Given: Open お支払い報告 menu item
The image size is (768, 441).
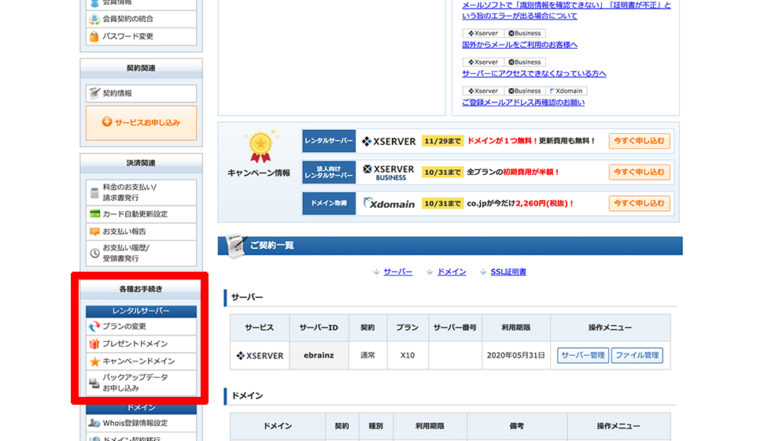Looking at the screenshot, I should (x=141, y=231).
